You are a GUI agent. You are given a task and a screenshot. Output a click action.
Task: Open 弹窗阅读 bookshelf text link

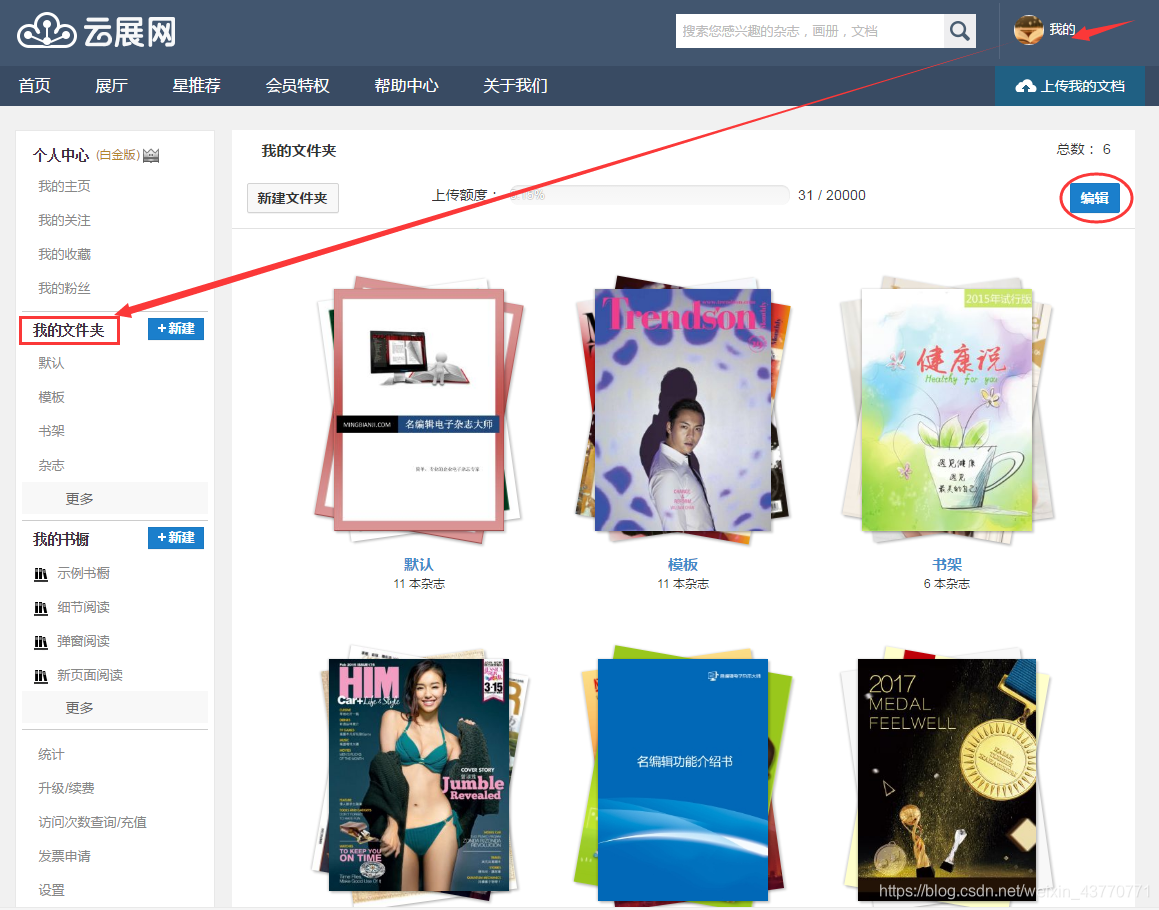pyautogui.click(x=84, y=642)
